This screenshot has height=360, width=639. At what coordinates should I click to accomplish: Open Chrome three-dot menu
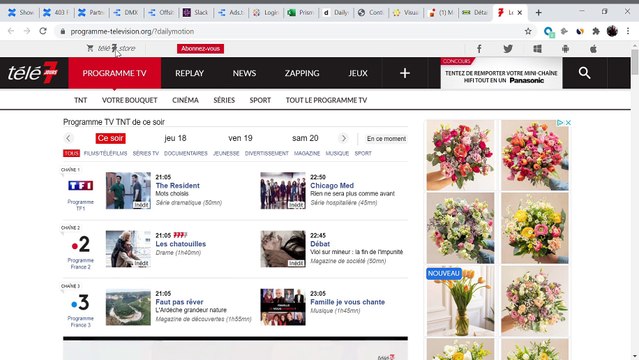[x=628, y=31]
